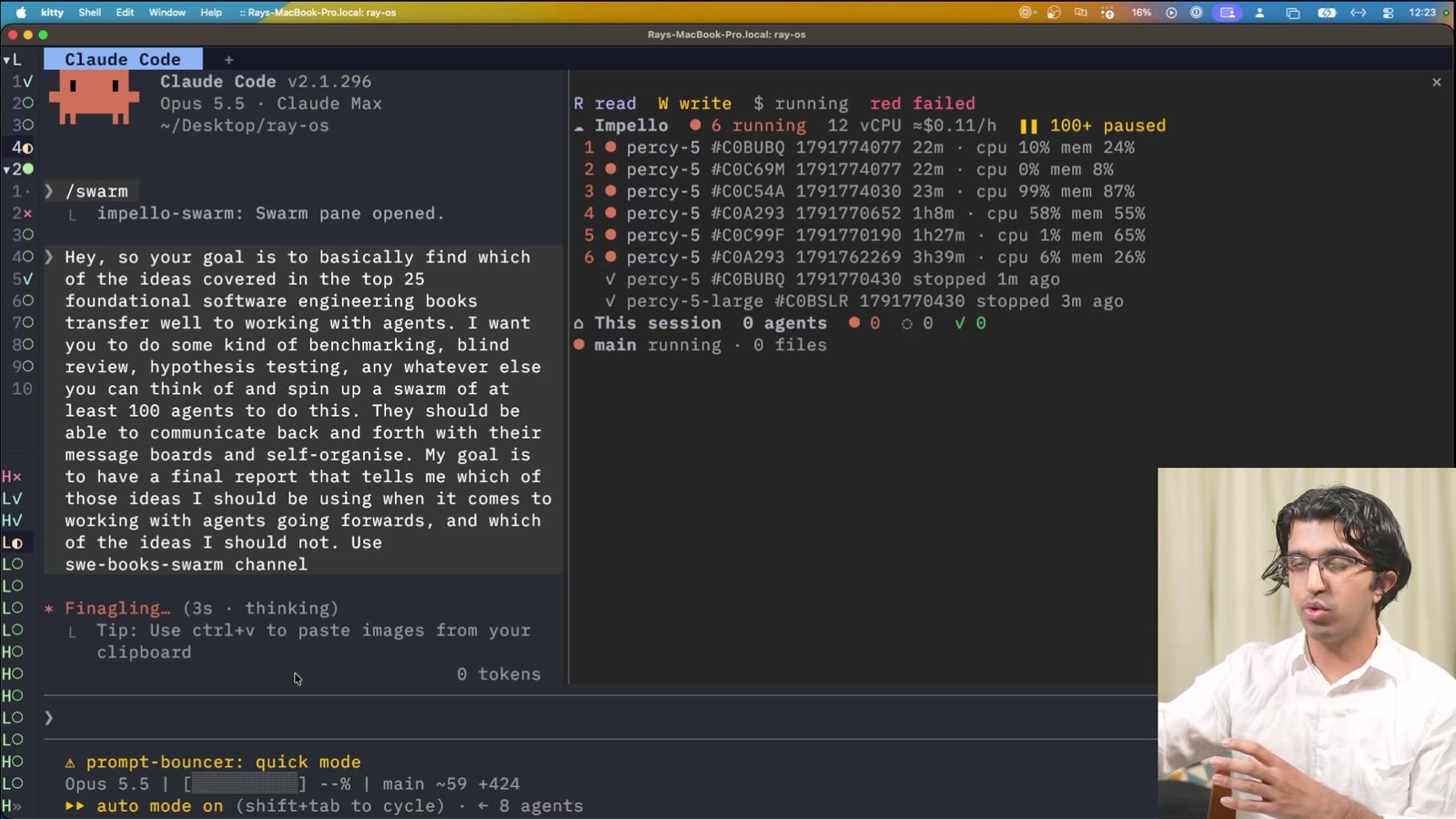Toggle the red failed legend filter
Screen dimensions: 1456x819
922,104
